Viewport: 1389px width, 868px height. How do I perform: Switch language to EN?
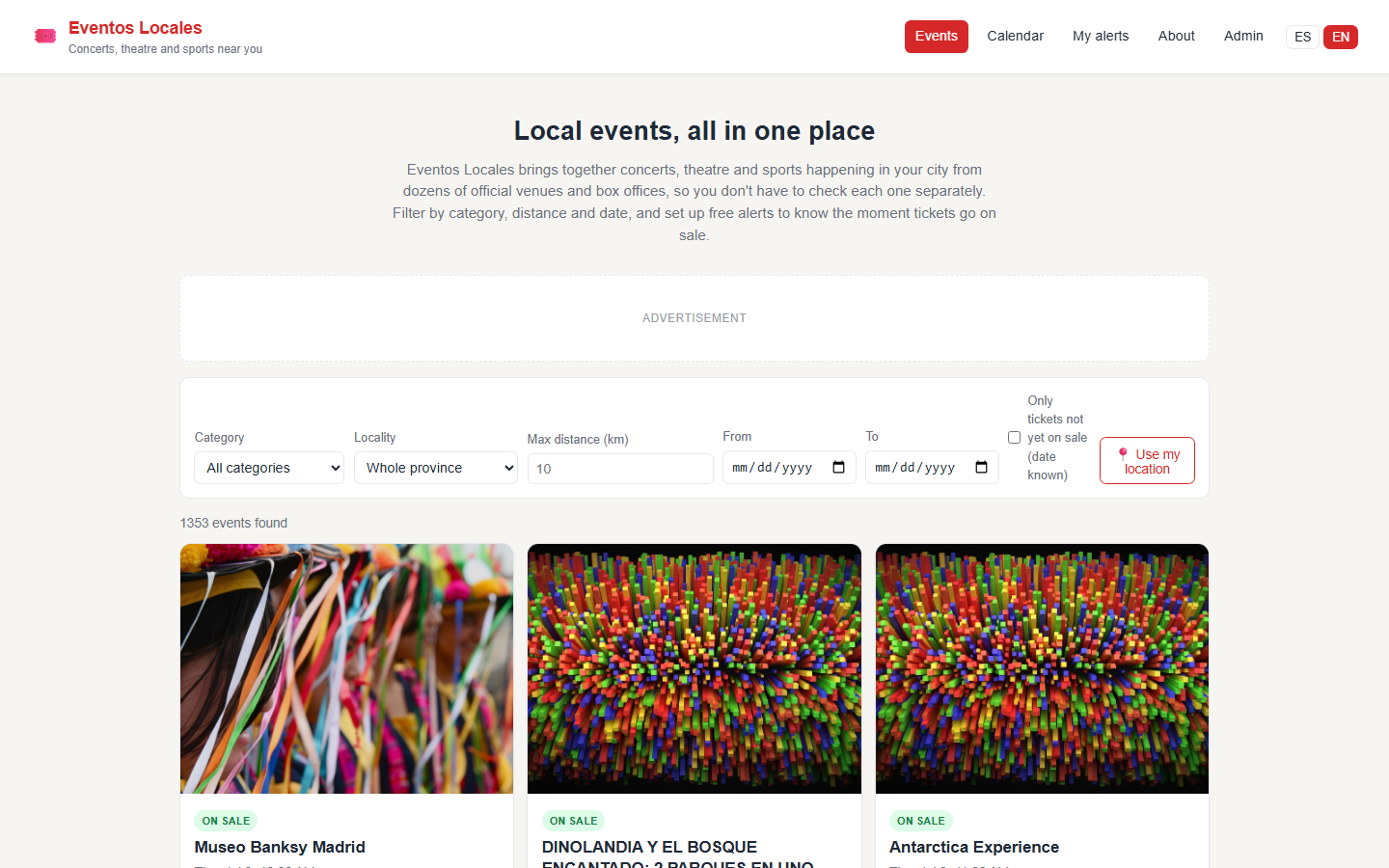[x=1341, y=37]
